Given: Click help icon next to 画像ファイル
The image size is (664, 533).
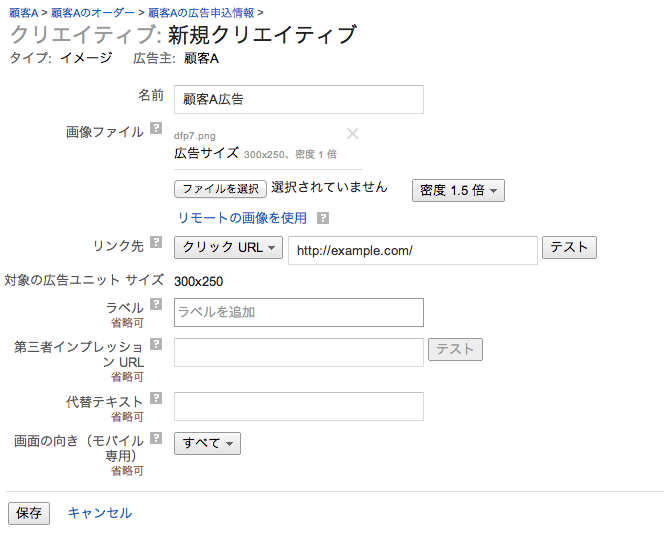Looking at the screenshot, I should tap(156, 129).
